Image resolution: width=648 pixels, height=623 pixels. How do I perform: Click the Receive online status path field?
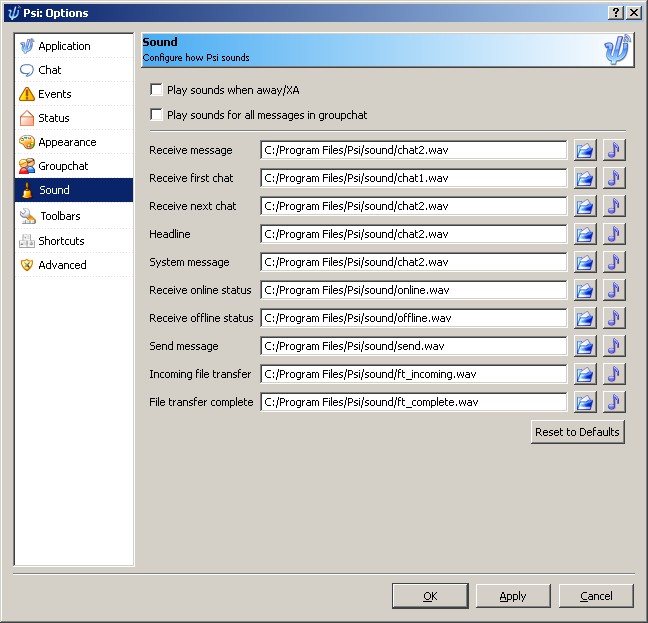click(x=414, y=290)
